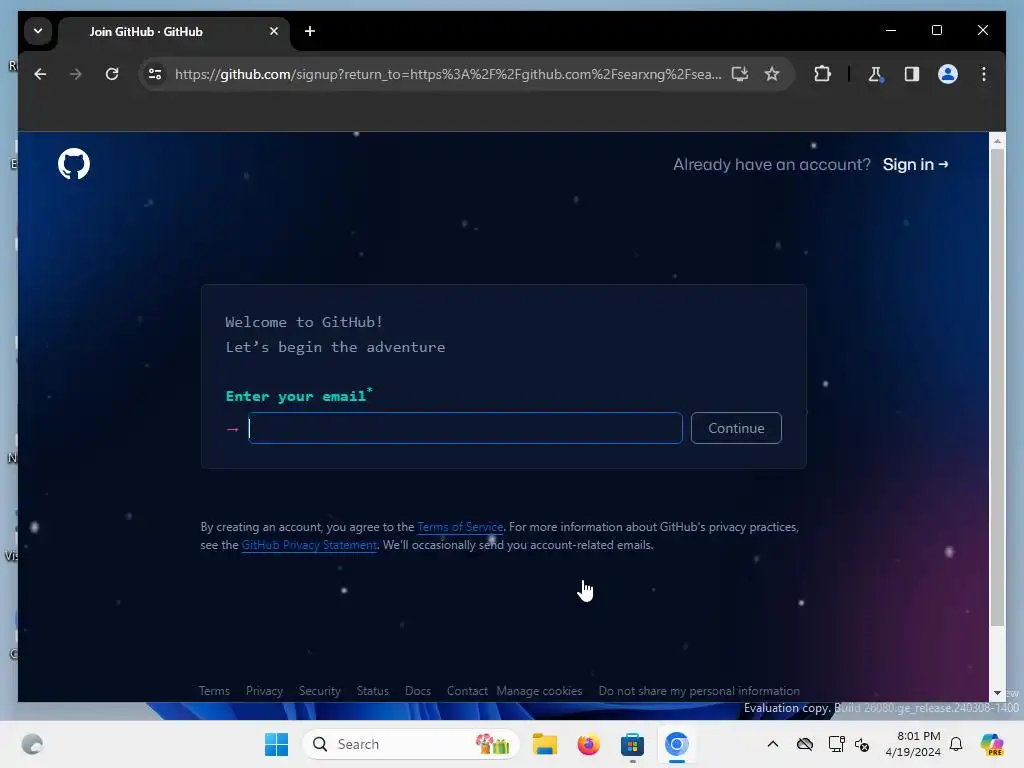Click the muted volume tray icon
Viewport: 1024px width, 768px height.
(x=862, y=744)
